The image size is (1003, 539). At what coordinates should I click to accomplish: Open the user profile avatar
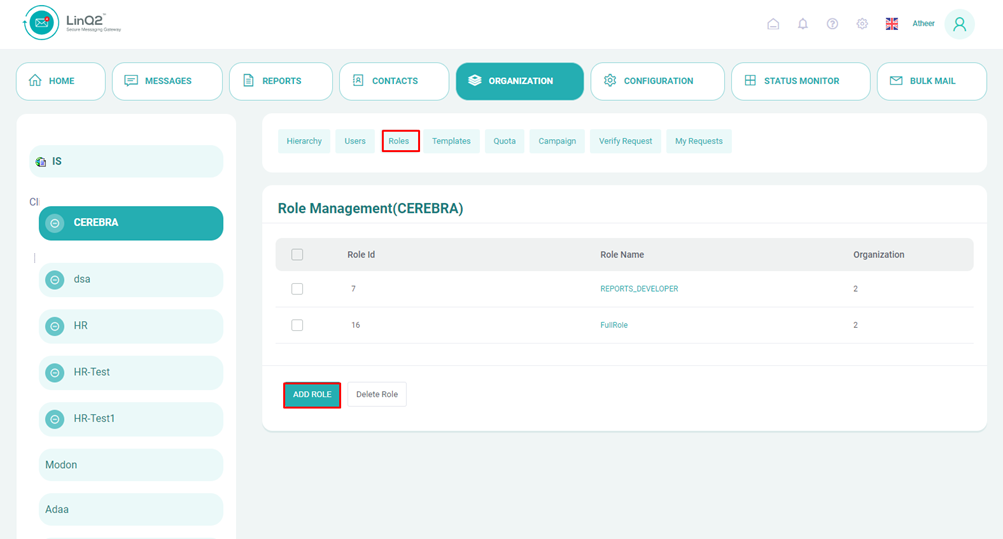pos(960,24)
